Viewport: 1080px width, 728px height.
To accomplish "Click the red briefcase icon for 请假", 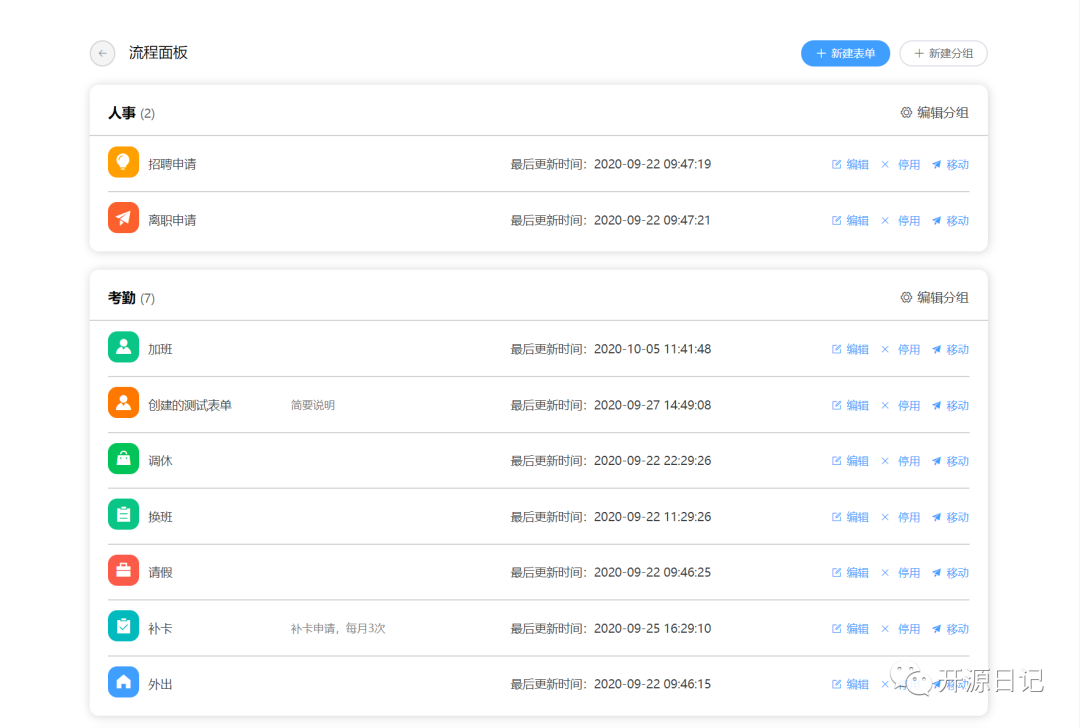I will click(123, 570).
